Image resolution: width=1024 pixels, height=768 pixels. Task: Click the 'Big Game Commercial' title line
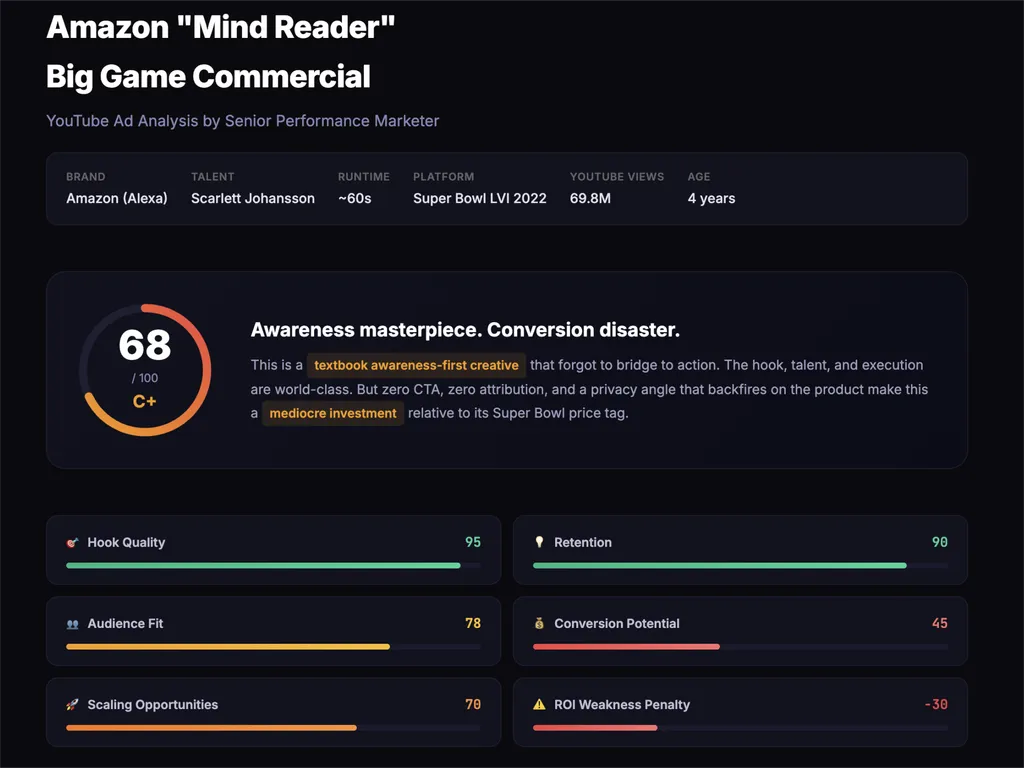tap(208, 76)
